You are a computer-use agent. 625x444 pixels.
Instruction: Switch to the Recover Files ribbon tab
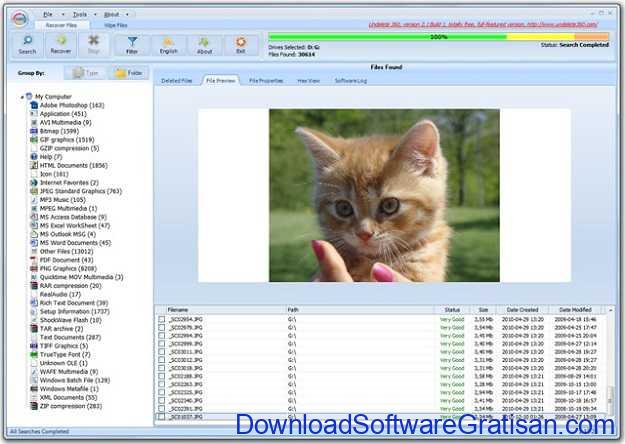click(61, 25)
